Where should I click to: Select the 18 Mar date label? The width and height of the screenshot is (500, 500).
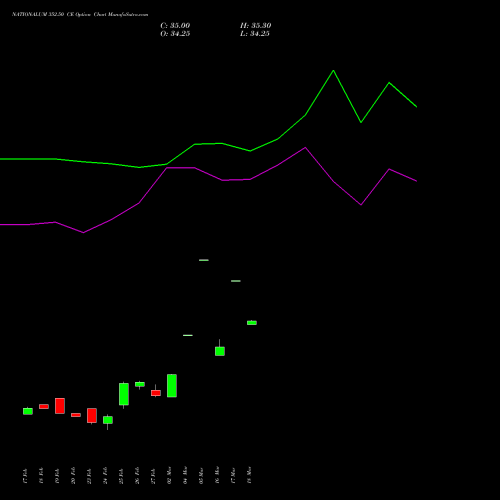tap(249, 475)
